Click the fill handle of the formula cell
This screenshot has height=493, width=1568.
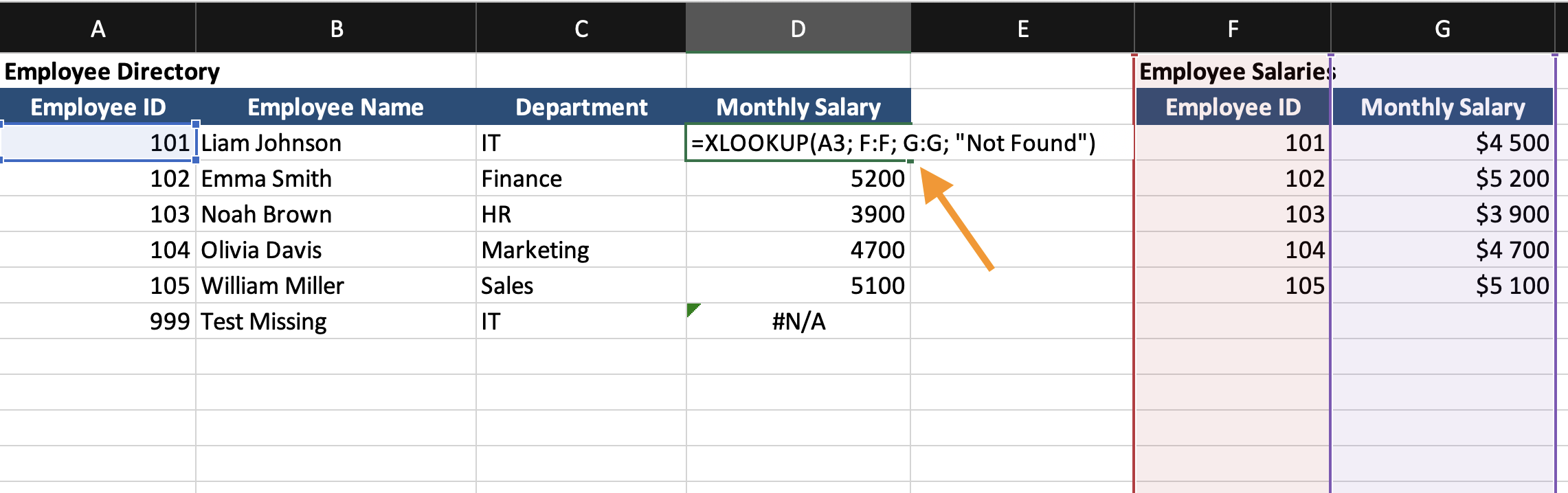click(x=910, y=161)
